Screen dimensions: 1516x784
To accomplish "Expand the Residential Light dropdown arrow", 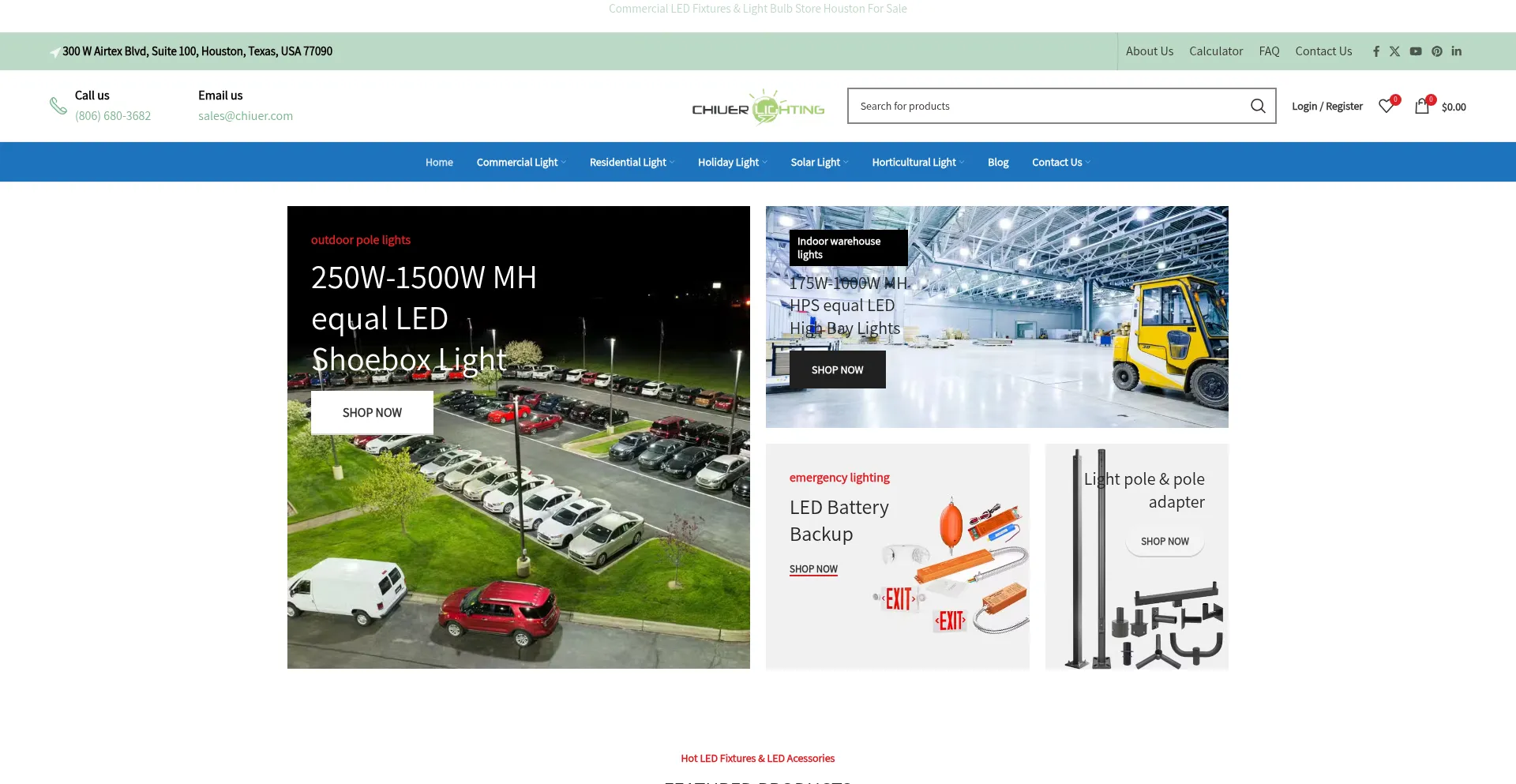I will click(672, 163).
